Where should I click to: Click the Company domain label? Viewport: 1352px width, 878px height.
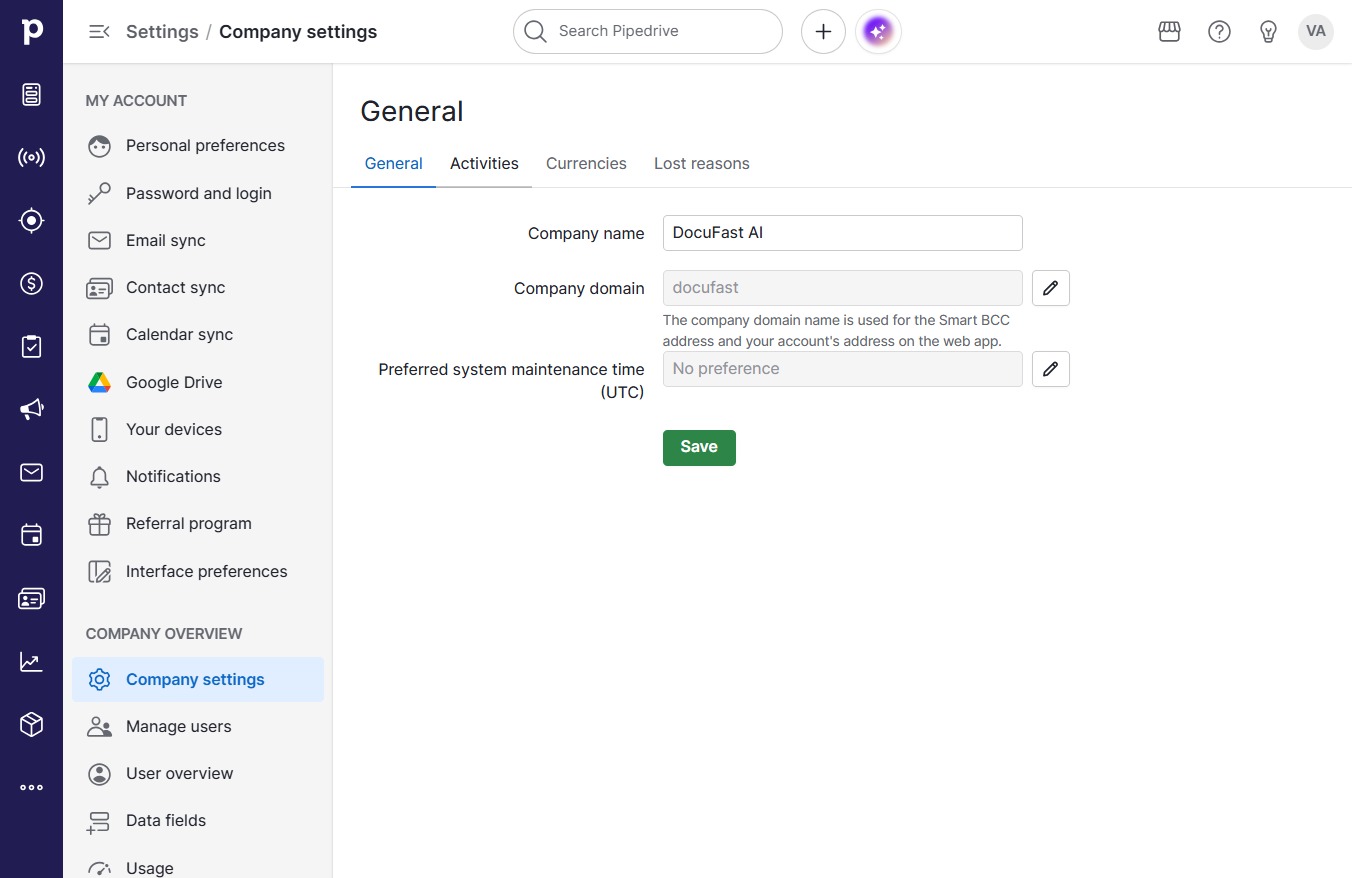click(x=579, y=288)
